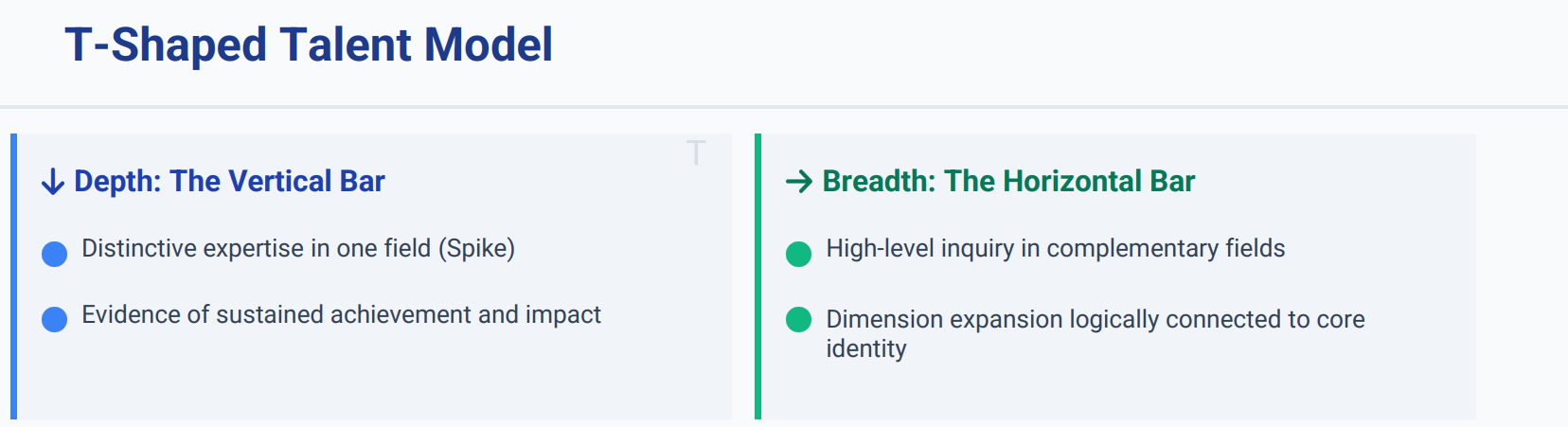Click the divider line beneath the title
1568x427 pixels.
pos(784,107)
